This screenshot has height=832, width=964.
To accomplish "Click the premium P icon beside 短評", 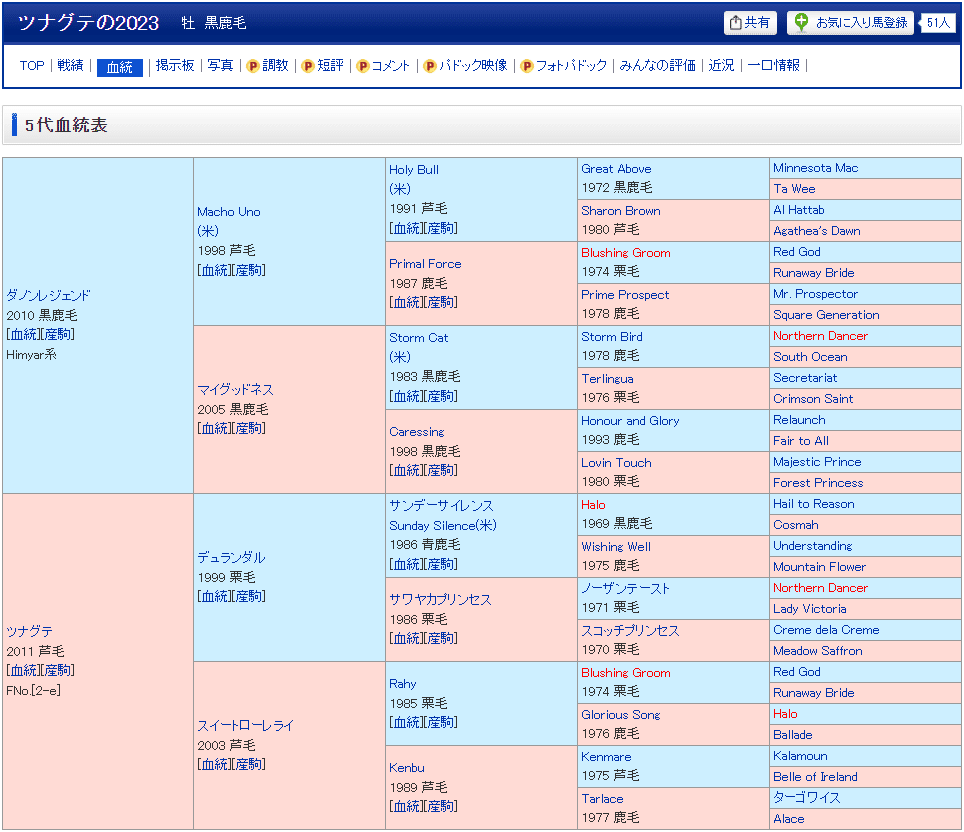I will [308, 66].
